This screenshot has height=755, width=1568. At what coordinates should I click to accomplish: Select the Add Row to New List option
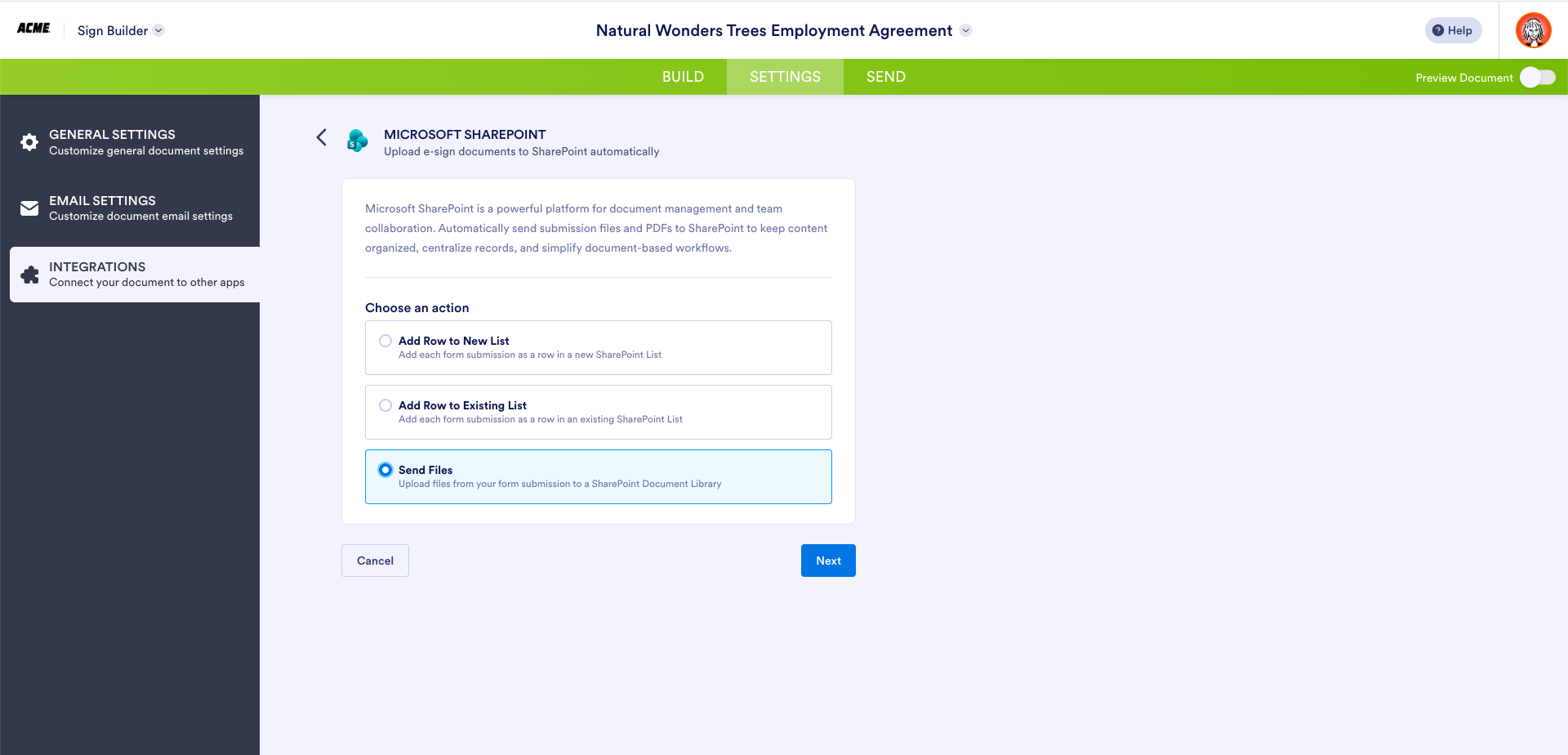pyautogui.click(x=385, y=340)
